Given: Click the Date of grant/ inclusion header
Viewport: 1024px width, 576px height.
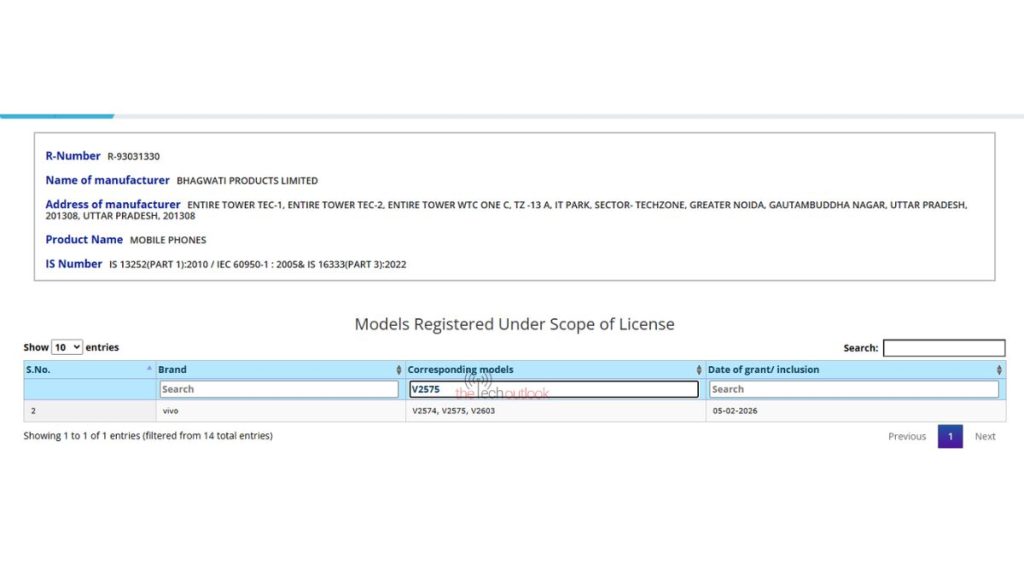Looking at the screenshot, I should pos(856,370).
